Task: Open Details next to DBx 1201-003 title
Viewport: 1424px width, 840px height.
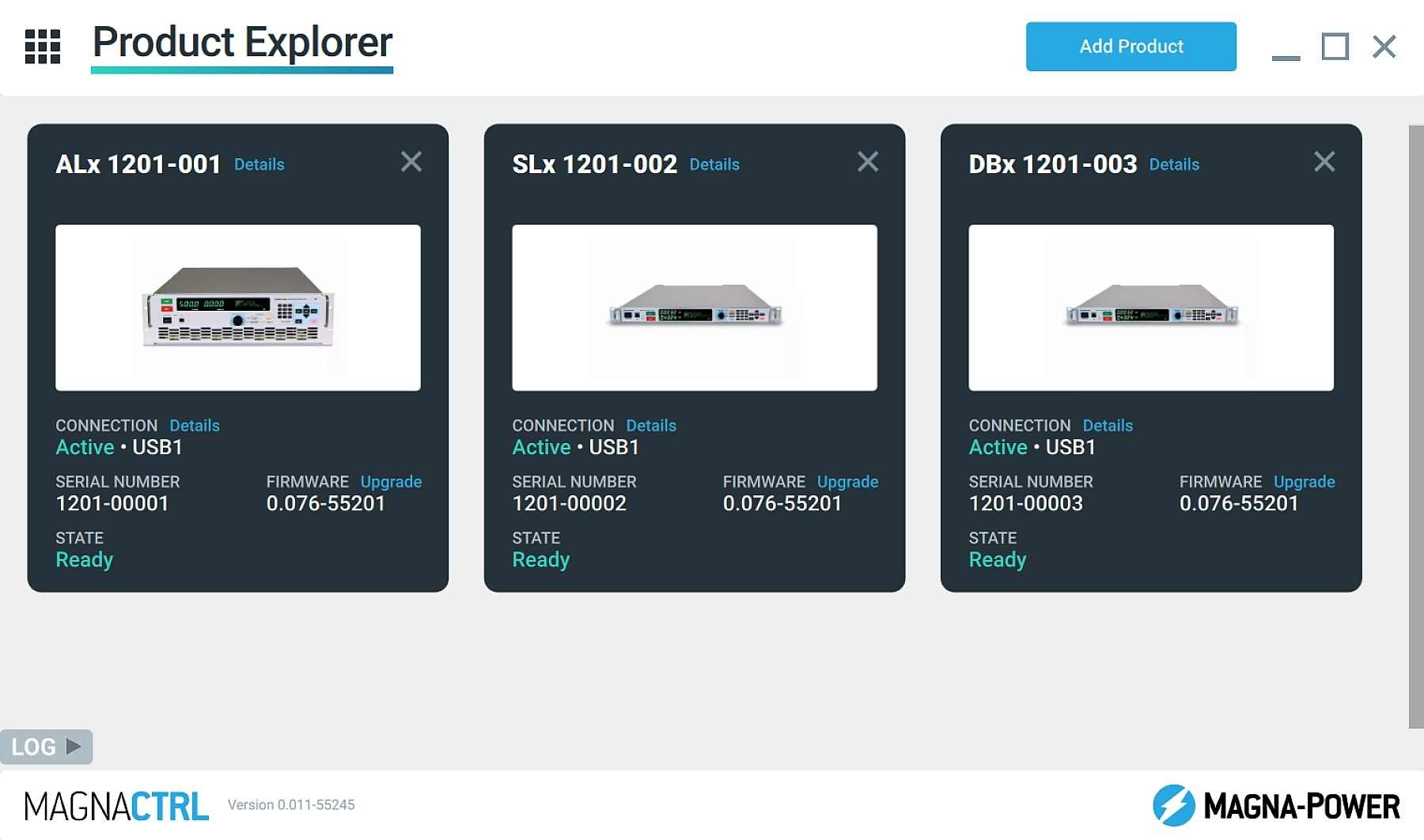Action: point(1174,165)
